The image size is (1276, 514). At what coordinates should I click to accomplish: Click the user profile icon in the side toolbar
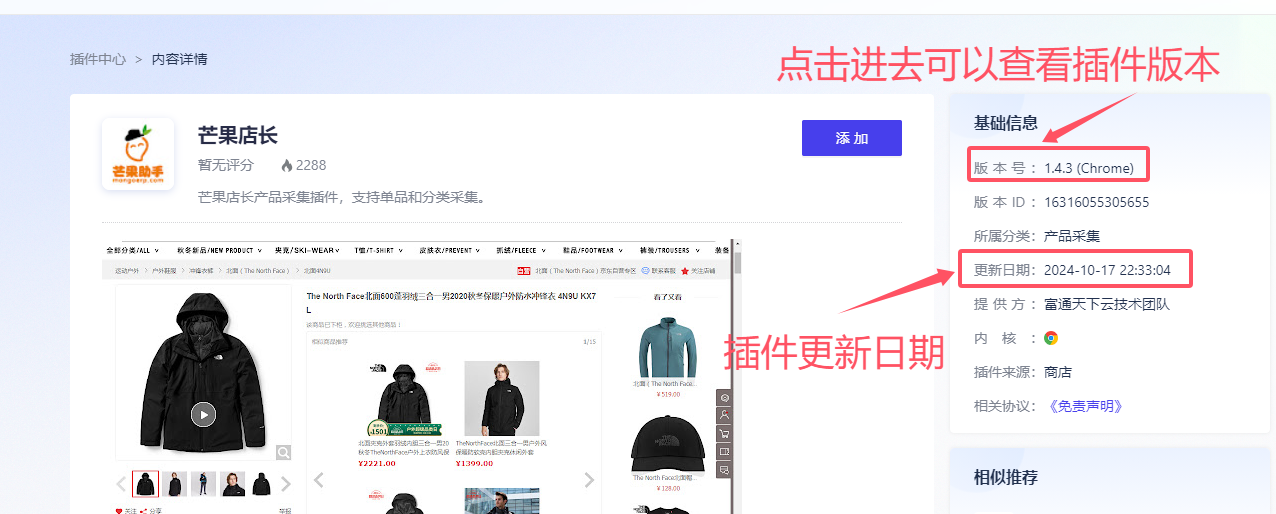click(724, 415)
